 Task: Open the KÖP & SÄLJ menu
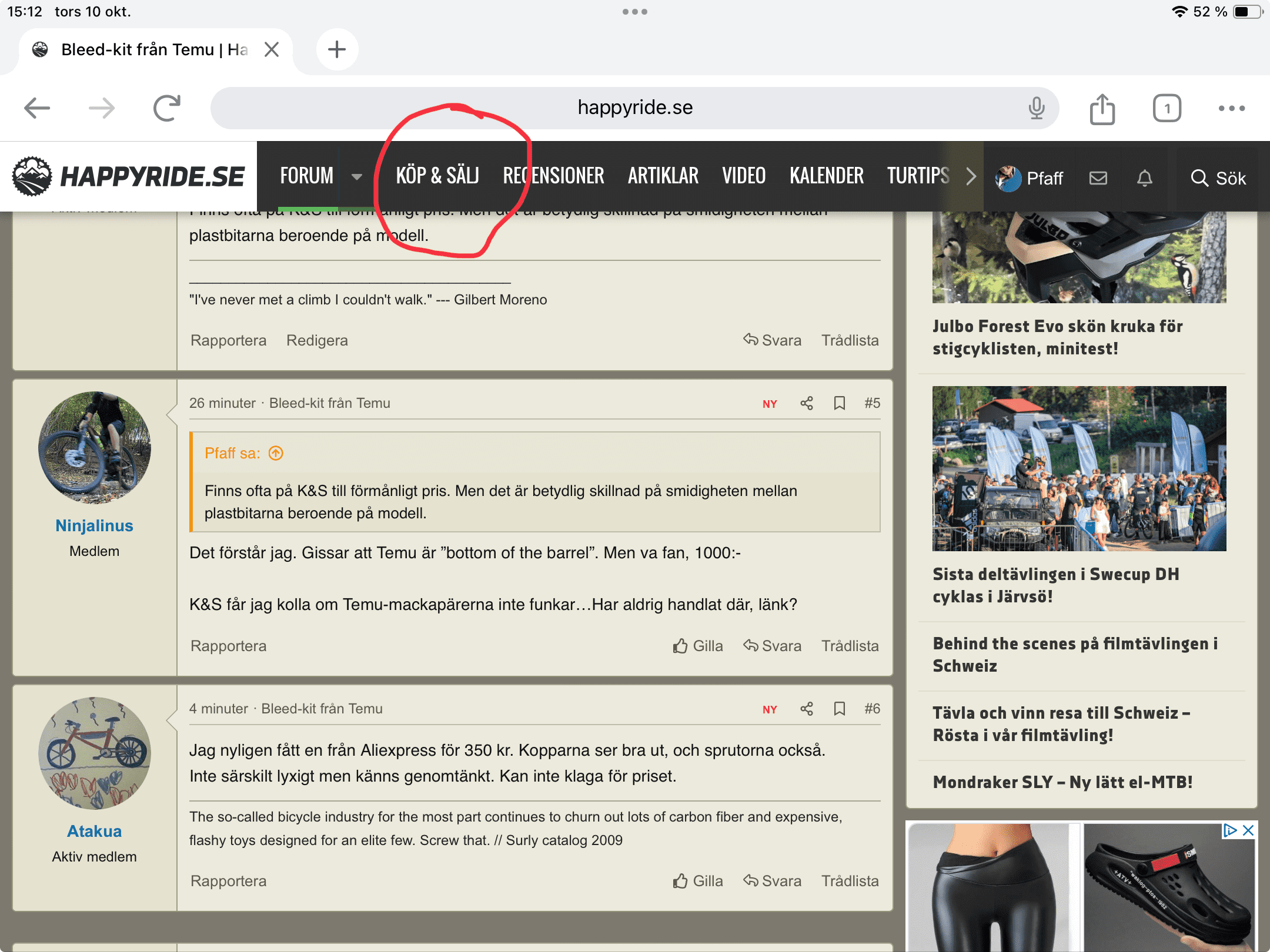(437, 176)
